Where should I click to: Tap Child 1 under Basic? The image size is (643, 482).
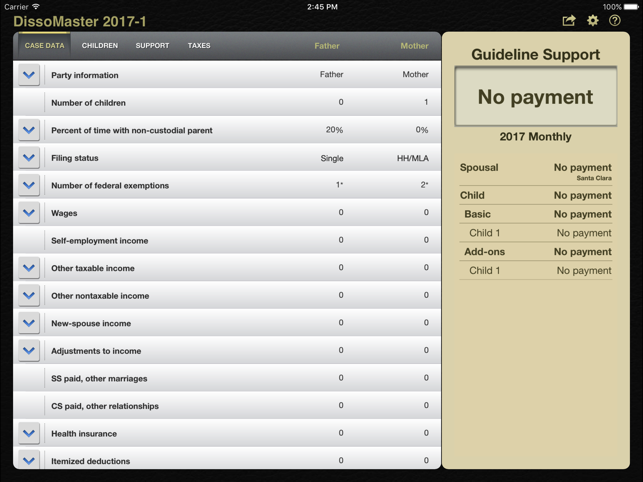coord(536,233)
